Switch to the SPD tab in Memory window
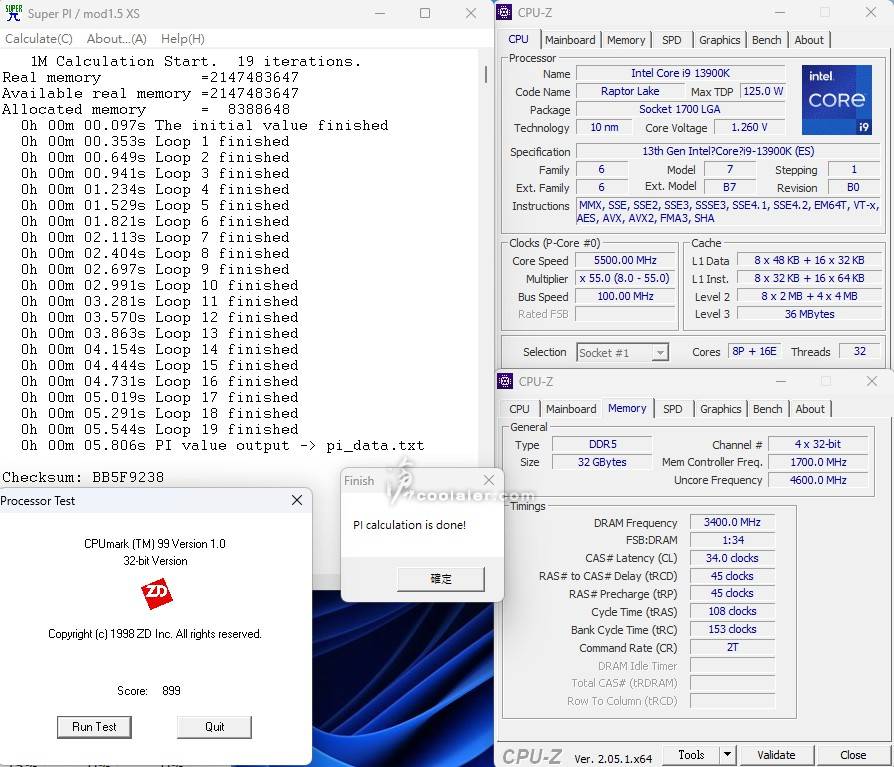The image size is (894, 767). (x=673, y=409)
